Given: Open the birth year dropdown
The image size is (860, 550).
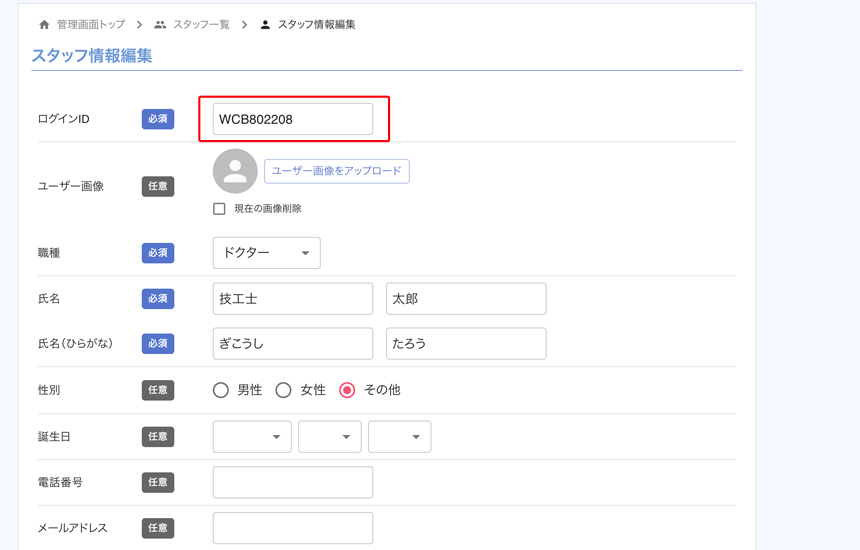Looking at the screenshot, I should (x=252, y=437).
